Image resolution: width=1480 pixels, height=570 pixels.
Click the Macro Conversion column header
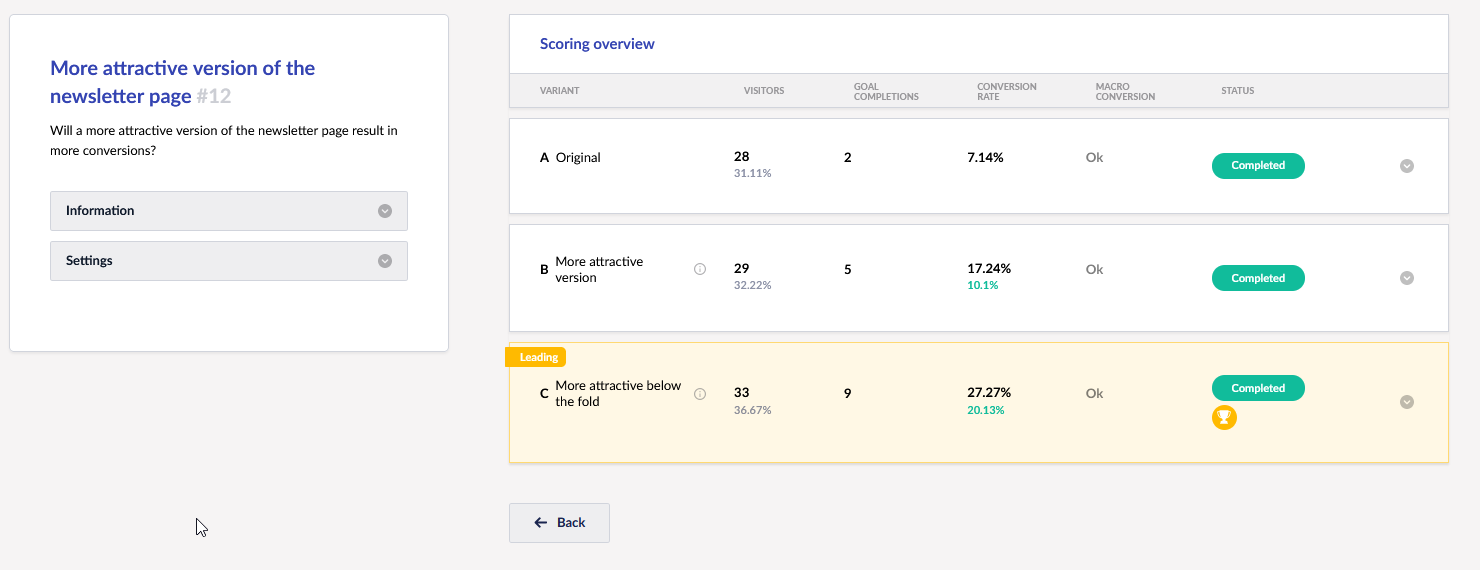[x=1124, y=91]
